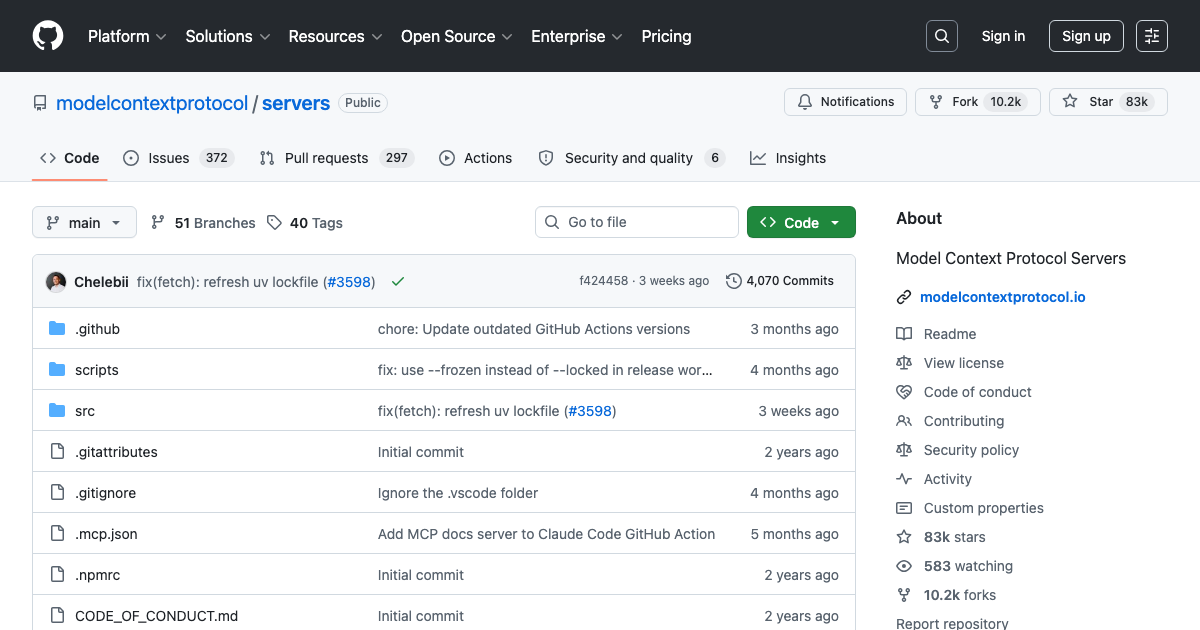The height and width of the screenshot is (630, 1200).
Task: Click the verified commit checkmark
Action: coord(397,281)
